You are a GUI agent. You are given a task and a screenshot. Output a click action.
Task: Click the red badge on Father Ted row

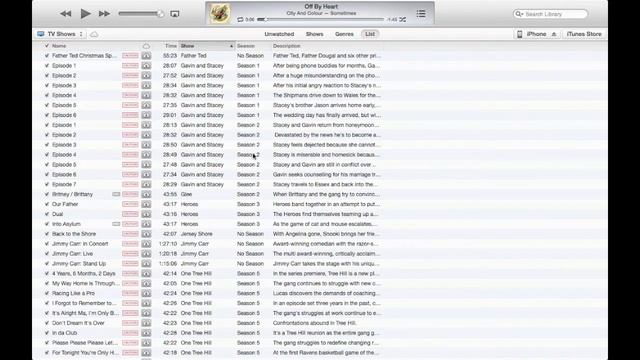coord(130,56)
